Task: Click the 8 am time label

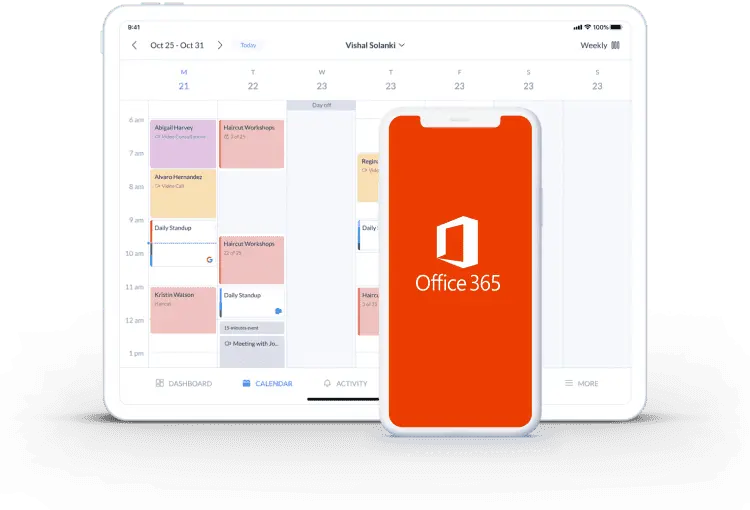Action: pyautogui.click(x=136, y=187)
